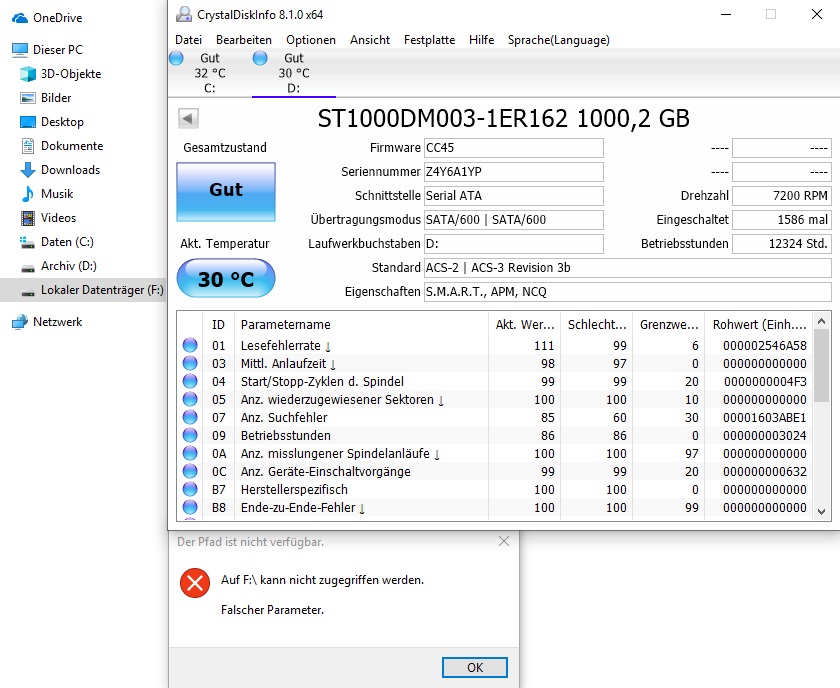This screenshot has height=688, width=840.
Task: Click the Bilder folder icon
Action: (28, 98)
